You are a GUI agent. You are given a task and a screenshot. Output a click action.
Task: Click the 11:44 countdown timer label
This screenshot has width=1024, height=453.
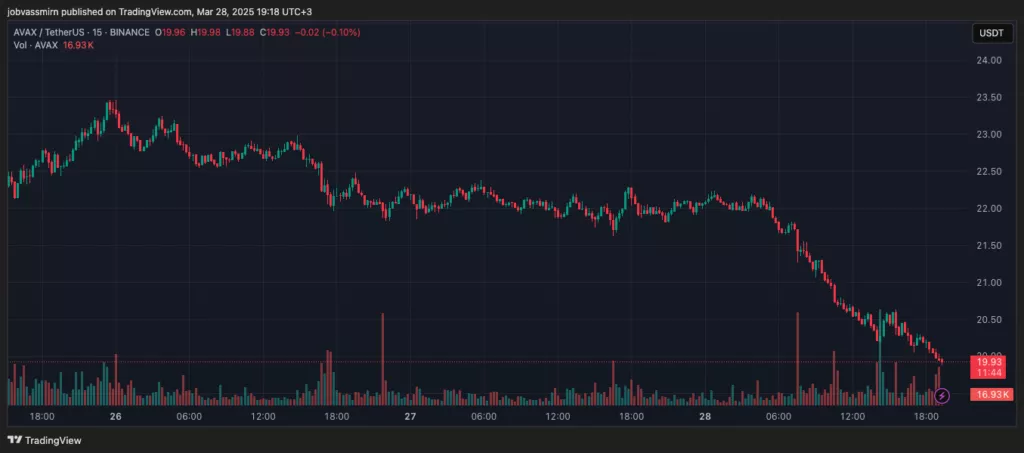click(989, 373)
